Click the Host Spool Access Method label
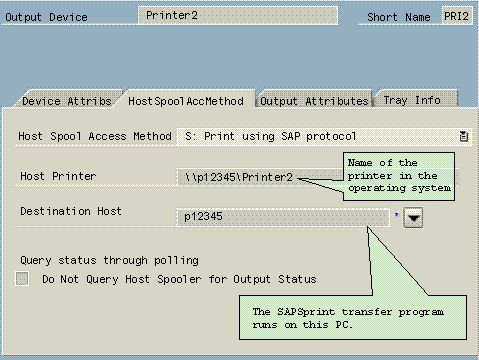 coord(95,136)
